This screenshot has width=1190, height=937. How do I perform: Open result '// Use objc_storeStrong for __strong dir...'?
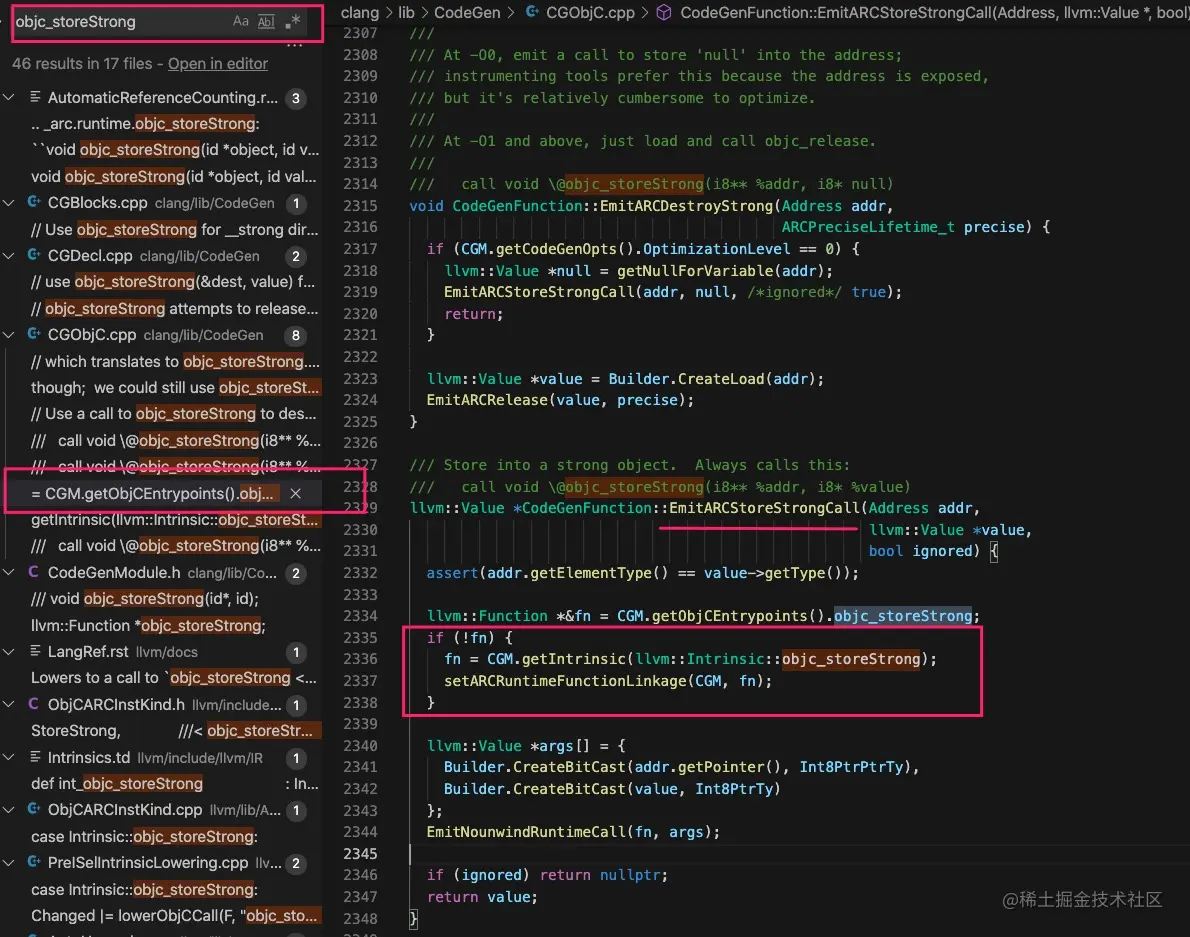pyautogui.click(x=175, y=229)
